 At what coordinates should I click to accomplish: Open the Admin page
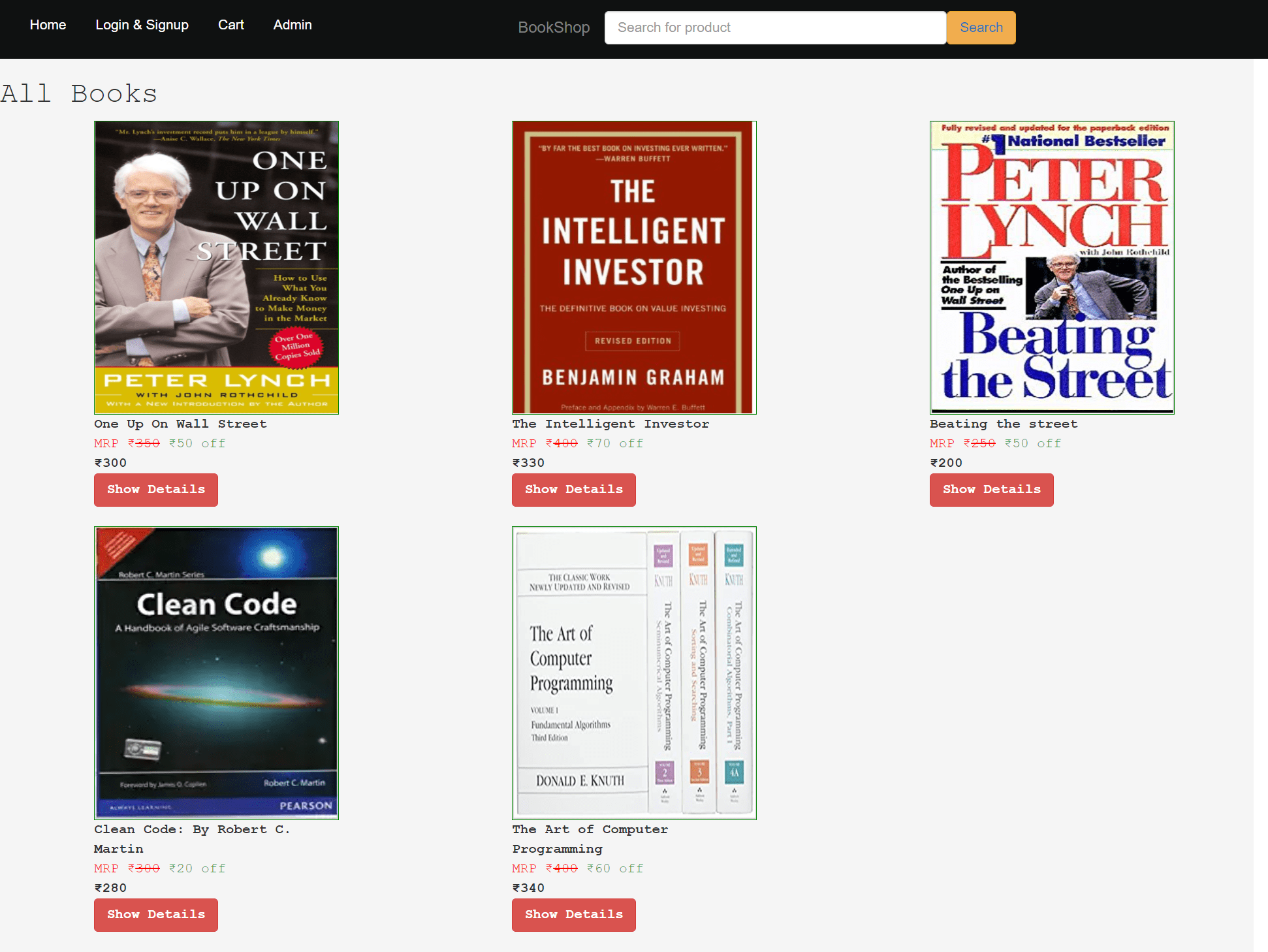(292, 25)
